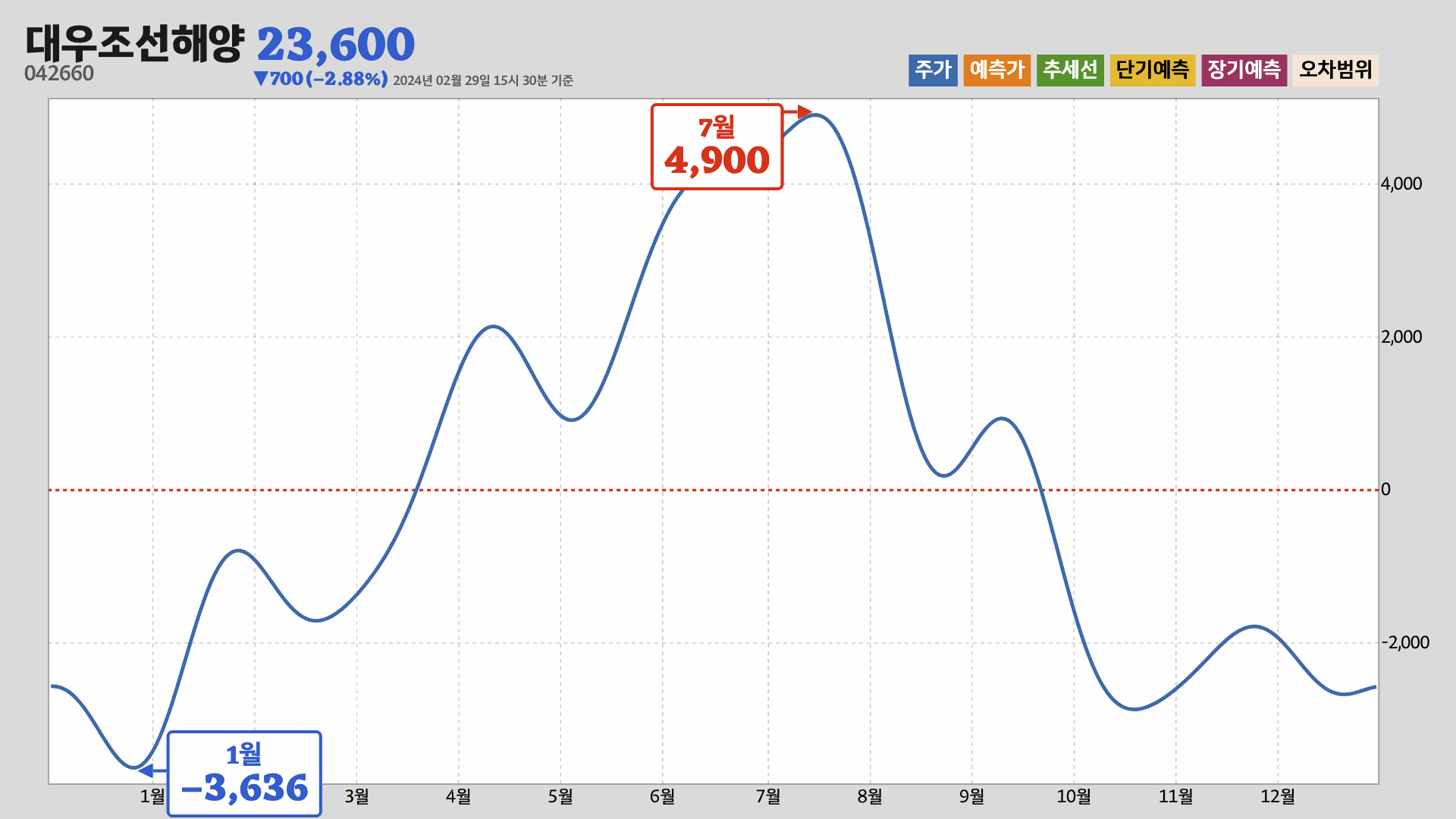Toggle the 장기예측 legend item
Viewport: 1456px width, 819px height.
coord(1244,71)
